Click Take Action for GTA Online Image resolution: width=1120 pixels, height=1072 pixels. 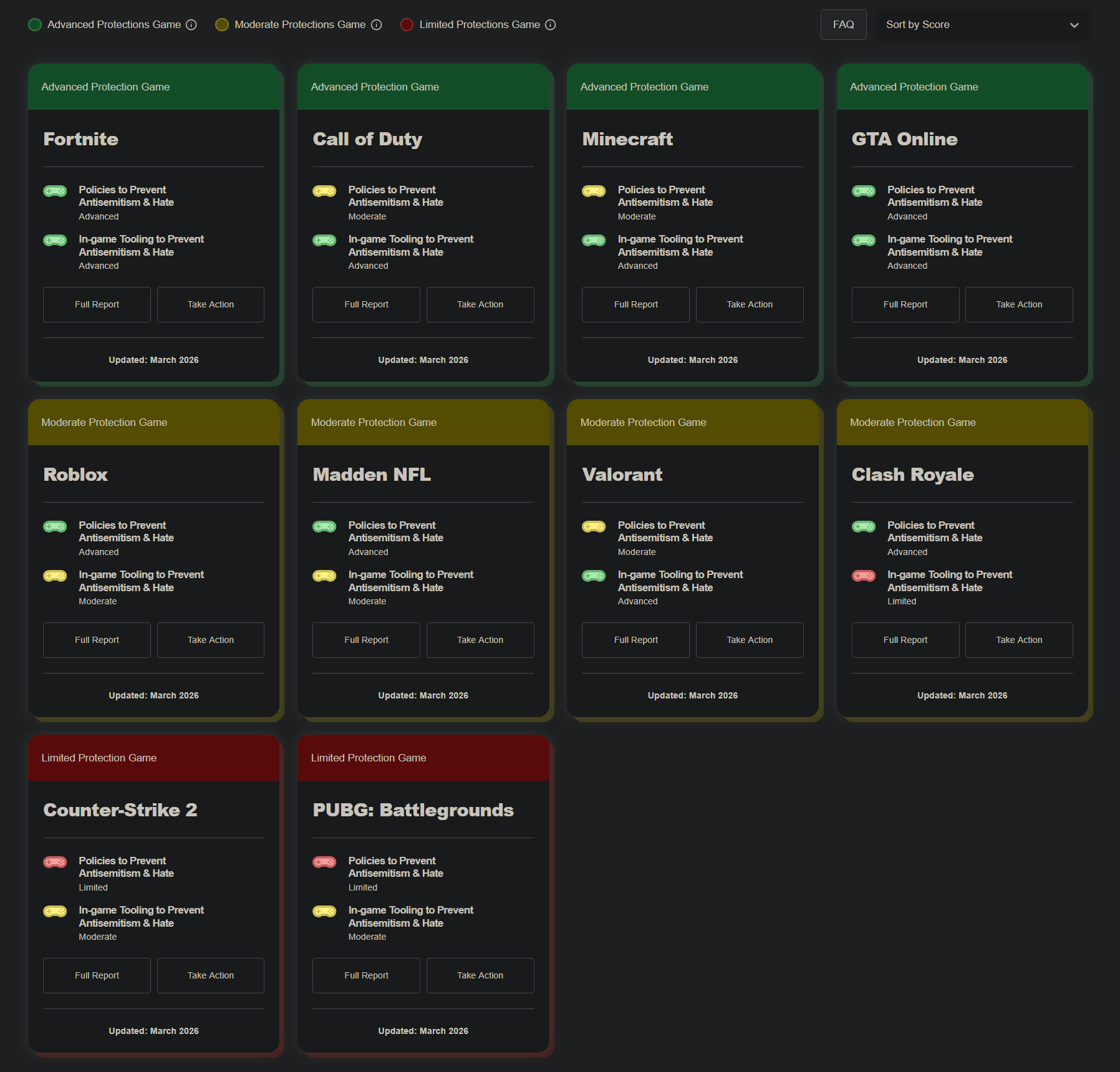pos(1019,304)
